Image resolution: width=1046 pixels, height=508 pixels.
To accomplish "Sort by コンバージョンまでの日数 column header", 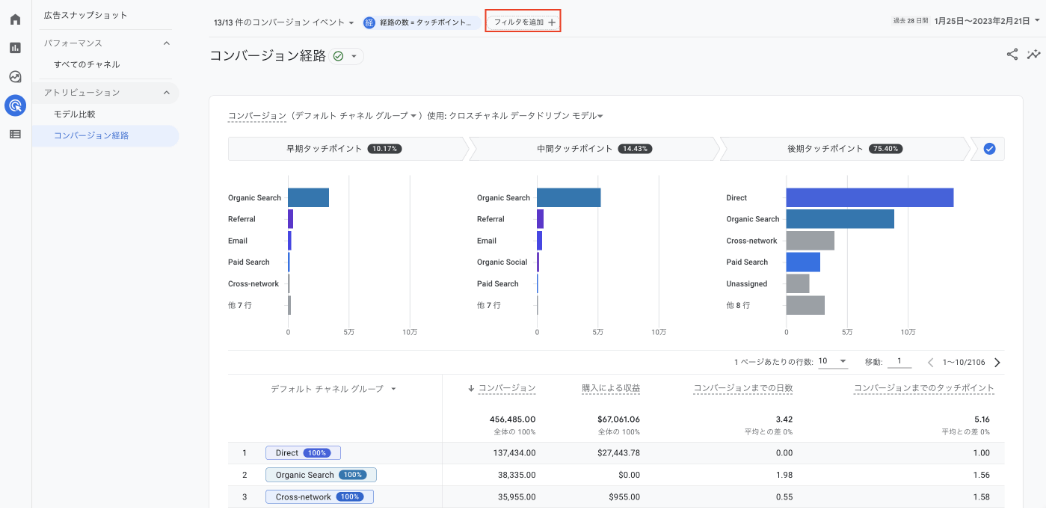I will 743,388.
